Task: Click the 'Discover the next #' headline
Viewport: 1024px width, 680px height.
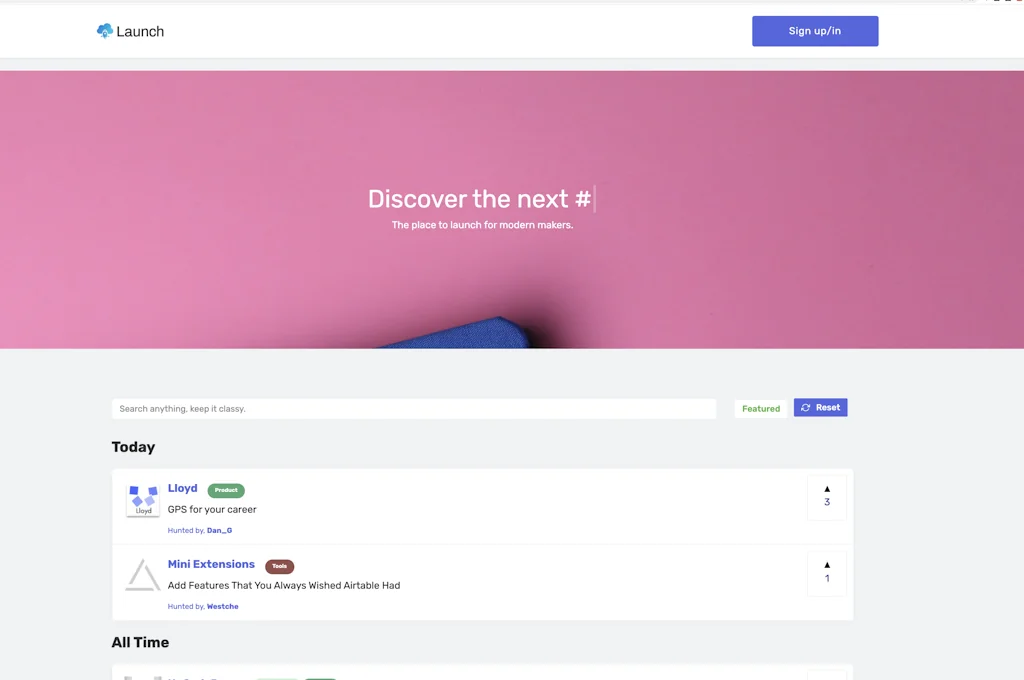Action: click(x=479, y=199)
